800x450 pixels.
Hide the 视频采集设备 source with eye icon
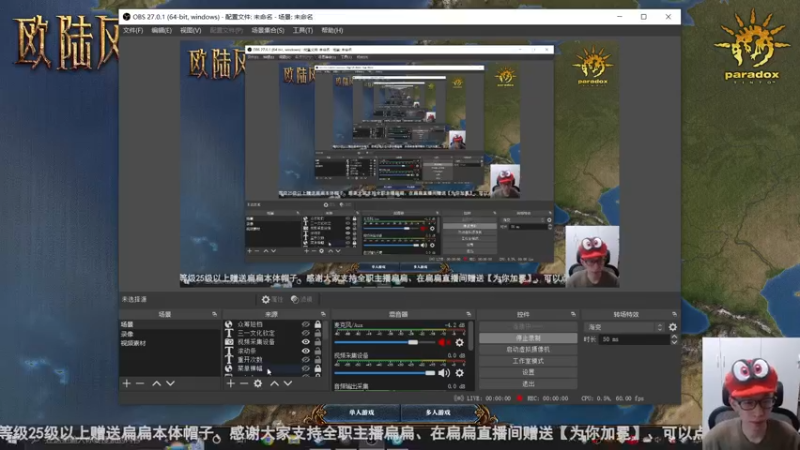306,342
